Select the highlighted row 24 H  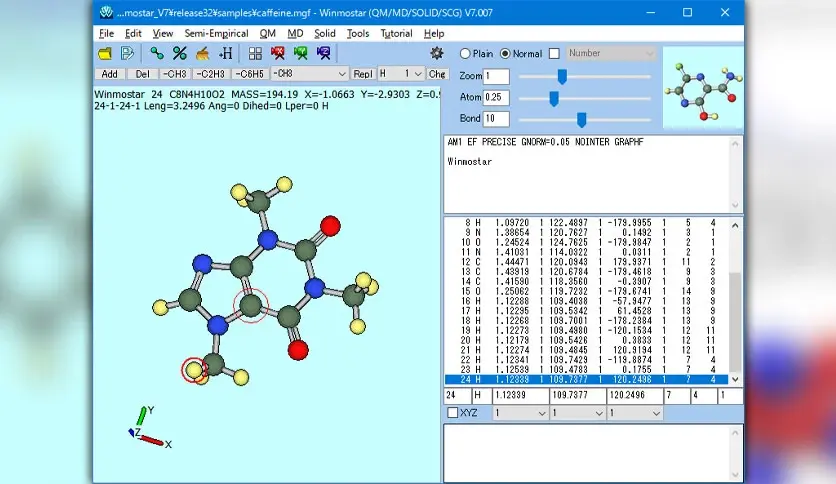[x=586, y=380]
